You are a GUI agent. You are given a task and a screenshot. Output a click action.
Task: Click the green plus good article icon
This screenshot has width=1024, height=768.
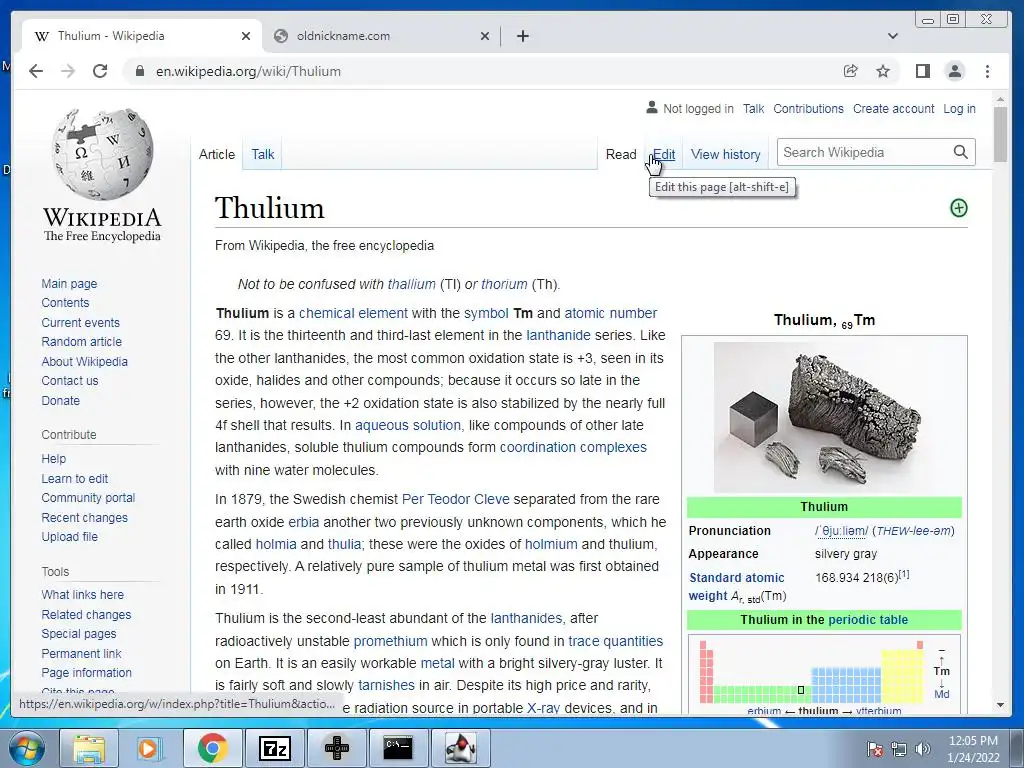(958, 208)
